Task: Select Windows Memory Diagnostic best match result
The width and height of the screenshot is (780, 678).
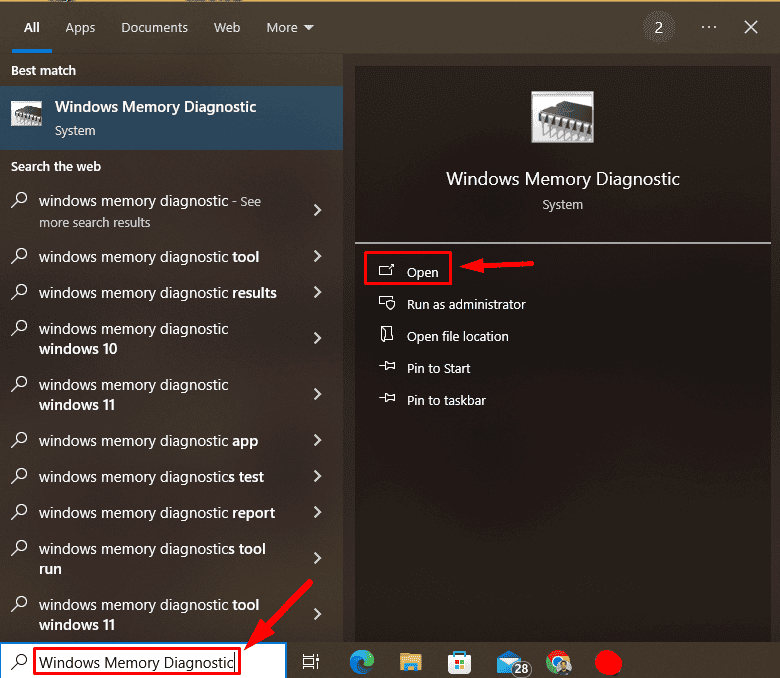Action: (171, 118)
